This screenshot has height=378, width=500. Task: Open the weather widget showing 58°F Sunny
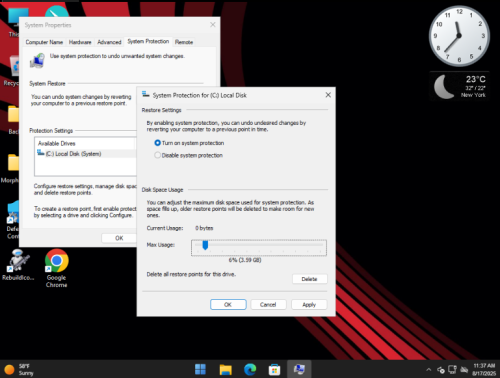[x=19, y=369]
